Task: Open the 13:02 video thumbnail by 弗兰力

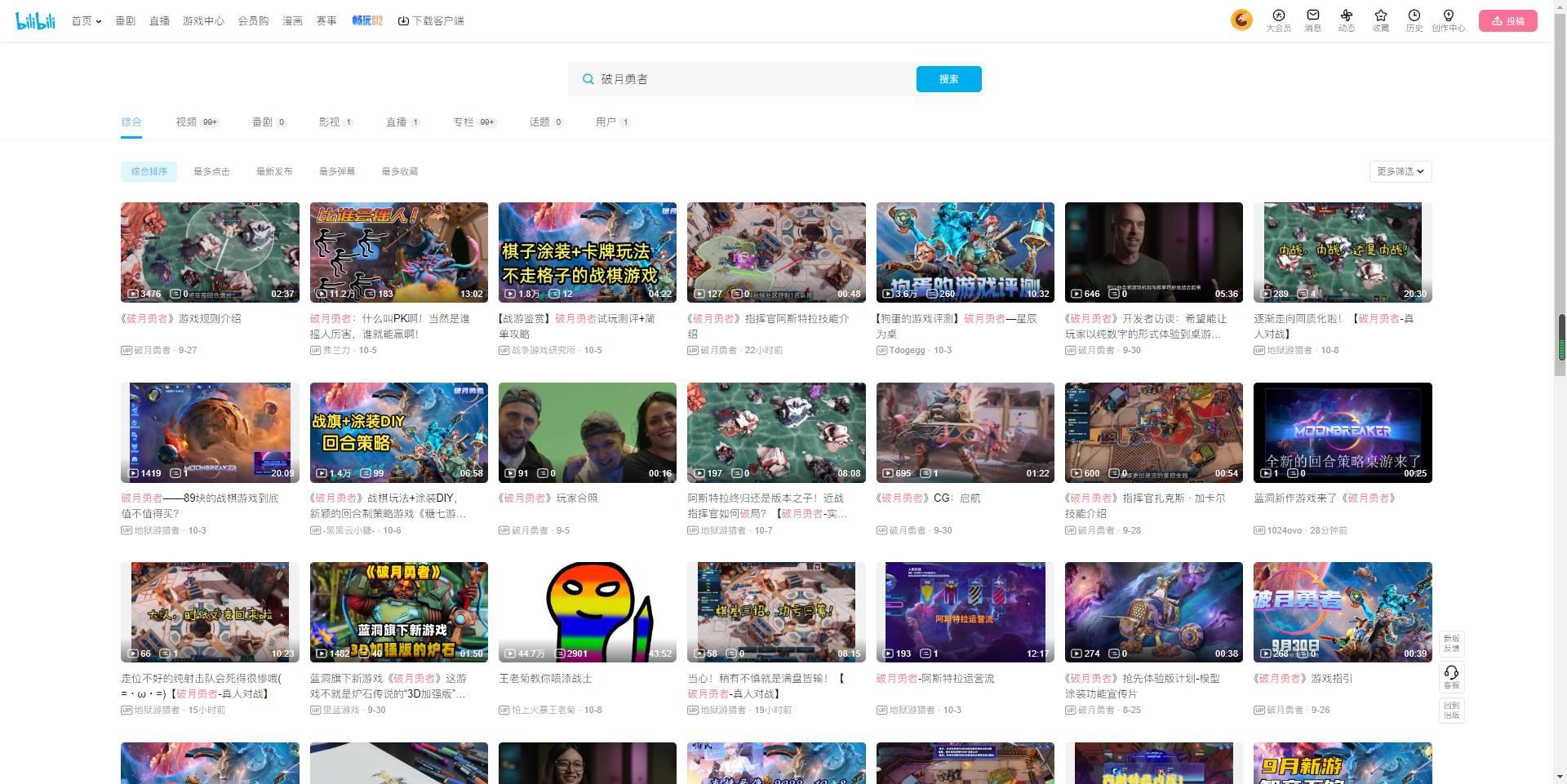Action: point(398,252)
